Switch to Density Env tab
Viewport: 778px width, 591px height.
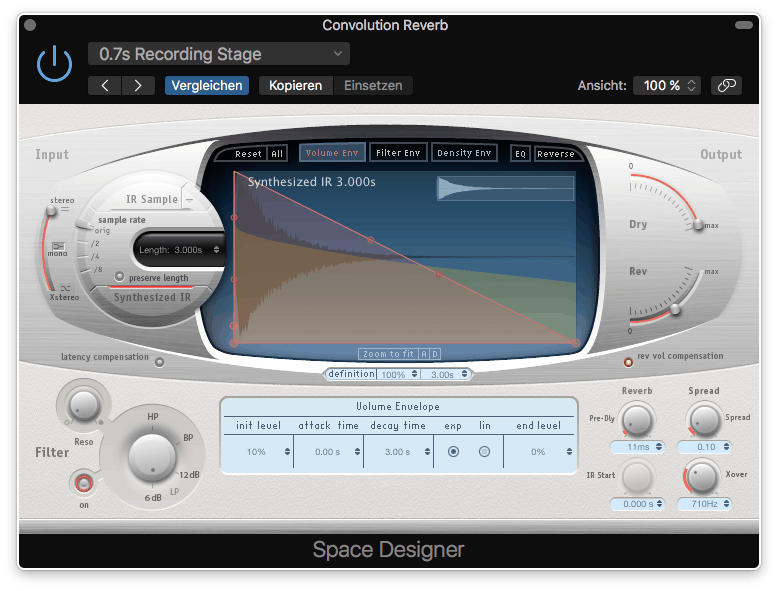point(464,153)
